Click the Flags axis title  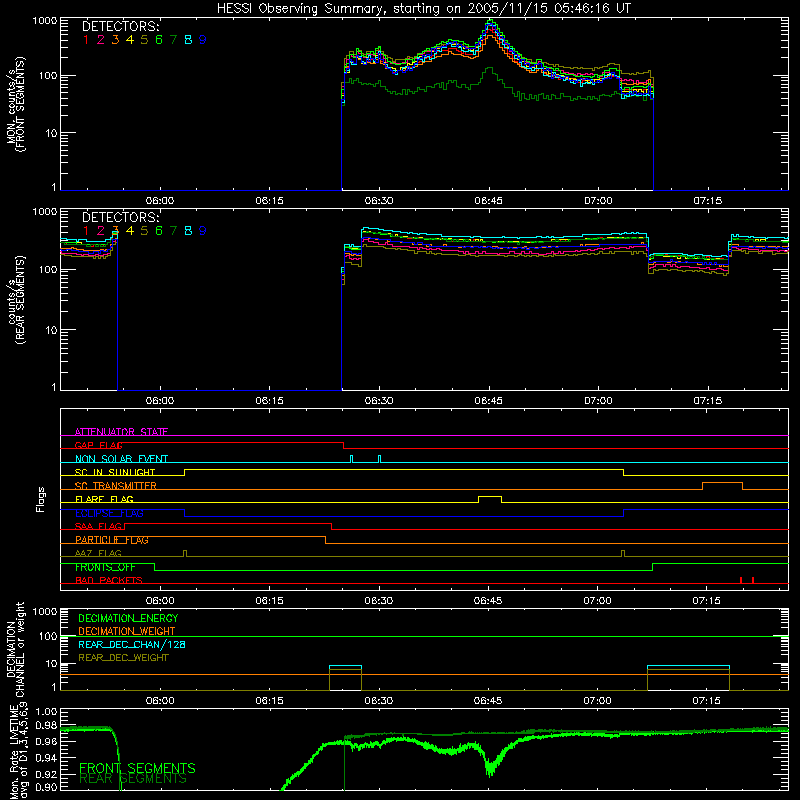click(41, 499)
